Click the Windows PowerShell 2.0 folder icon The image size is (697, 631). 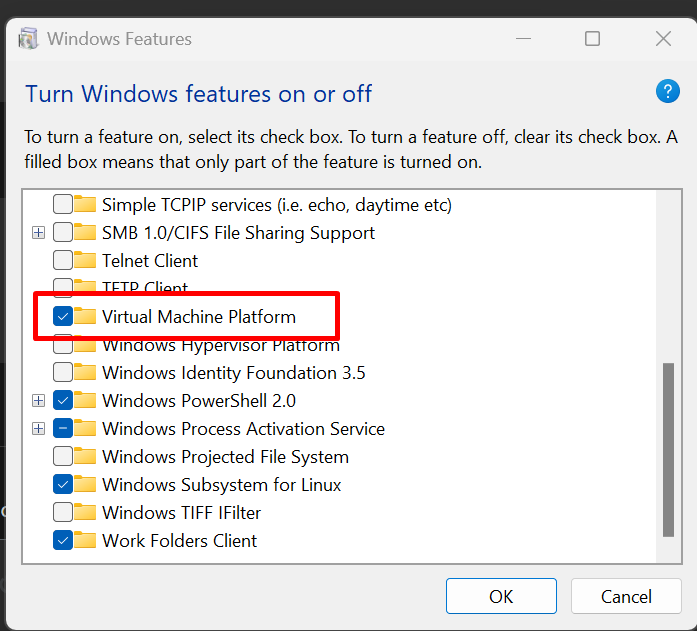(x=85, y=400)
